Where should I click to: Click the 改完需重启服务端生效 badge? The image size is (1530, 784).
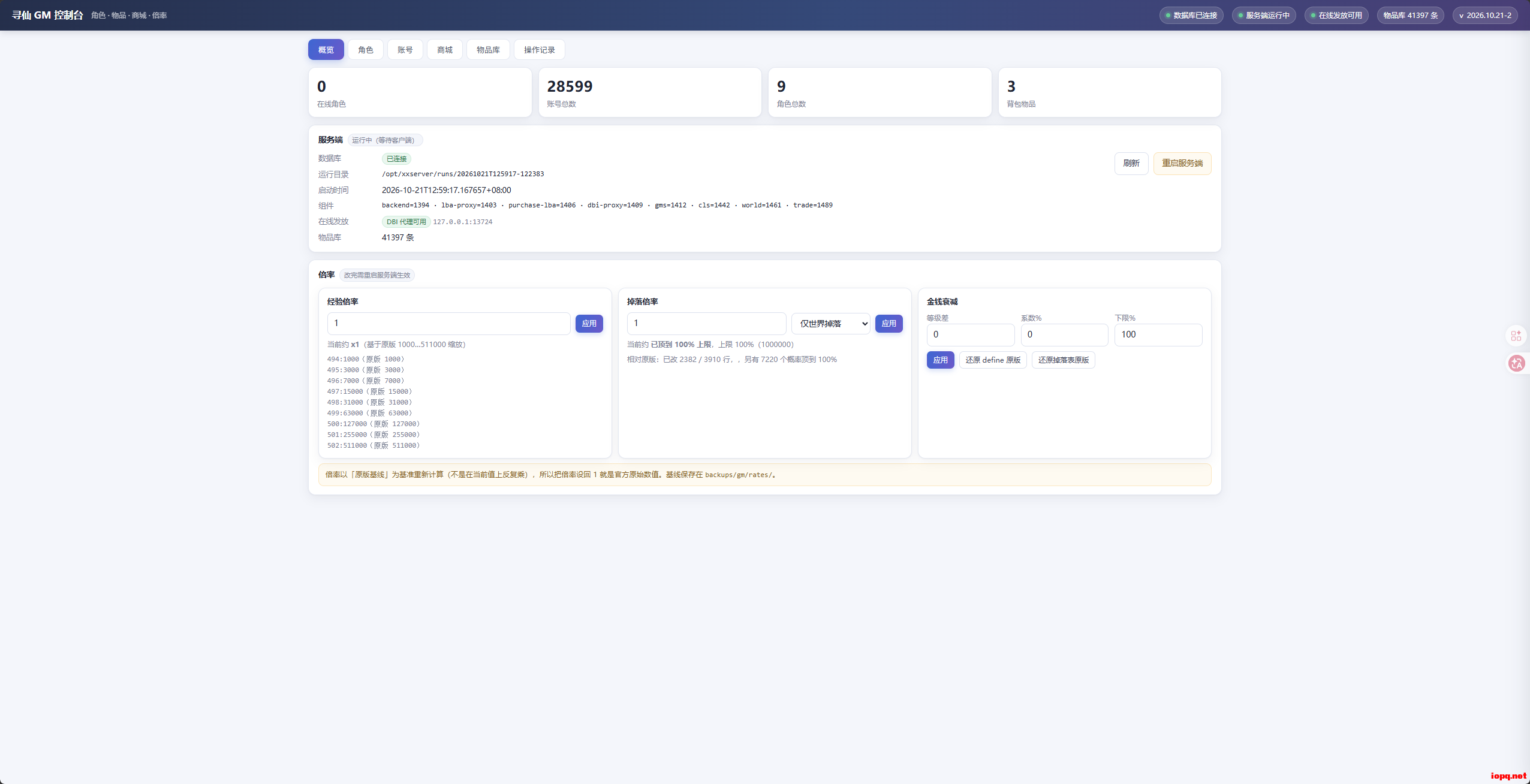[x=377, y=275]
